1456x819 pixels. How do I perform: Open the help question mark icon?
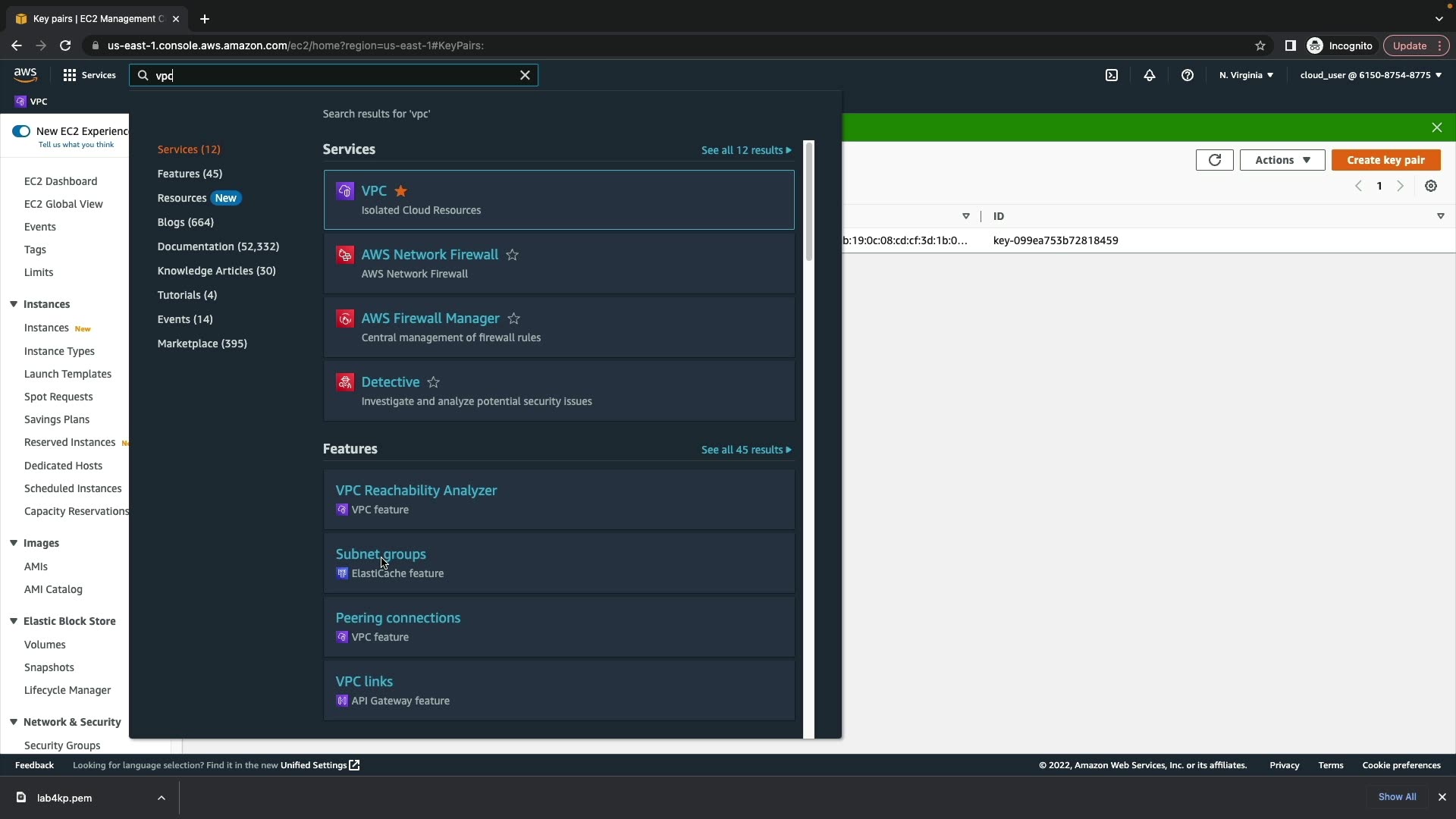[x=1188, y=75]
